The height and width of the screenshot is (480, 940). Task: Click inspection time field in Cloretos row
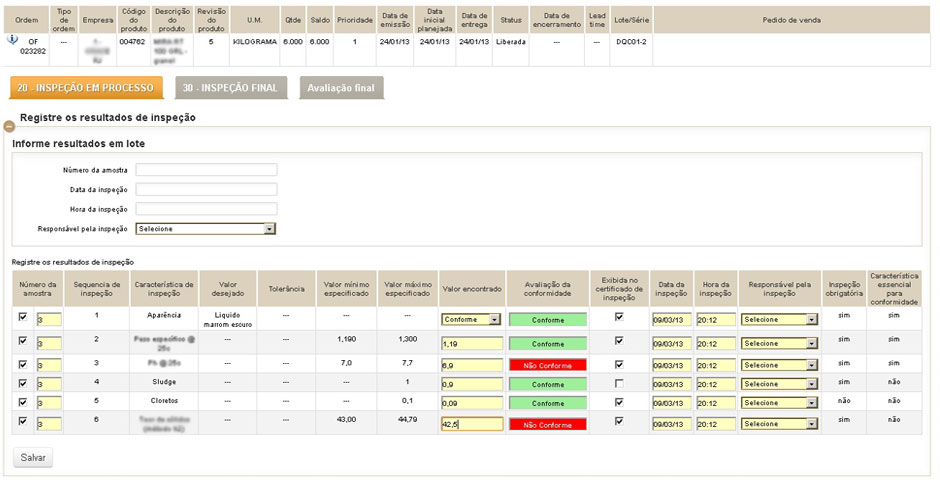[716, 403]
